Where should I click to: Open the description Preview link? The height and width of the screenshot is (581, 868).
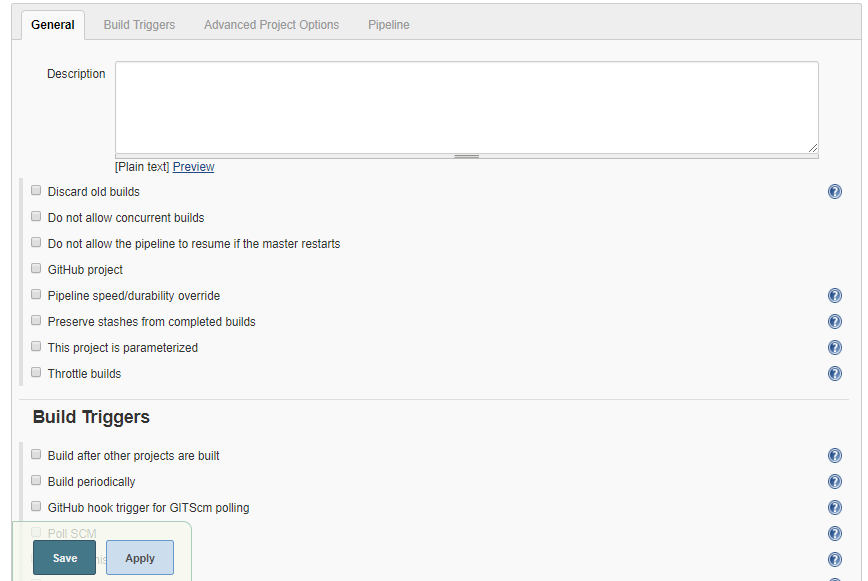coord(193,166)
